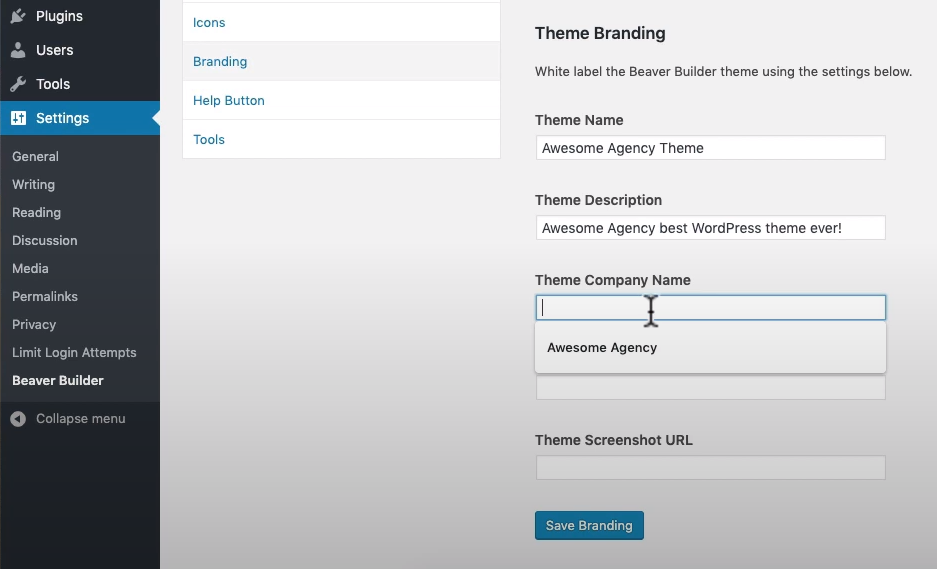Switch to the Branding tab

tap(220, 61)
